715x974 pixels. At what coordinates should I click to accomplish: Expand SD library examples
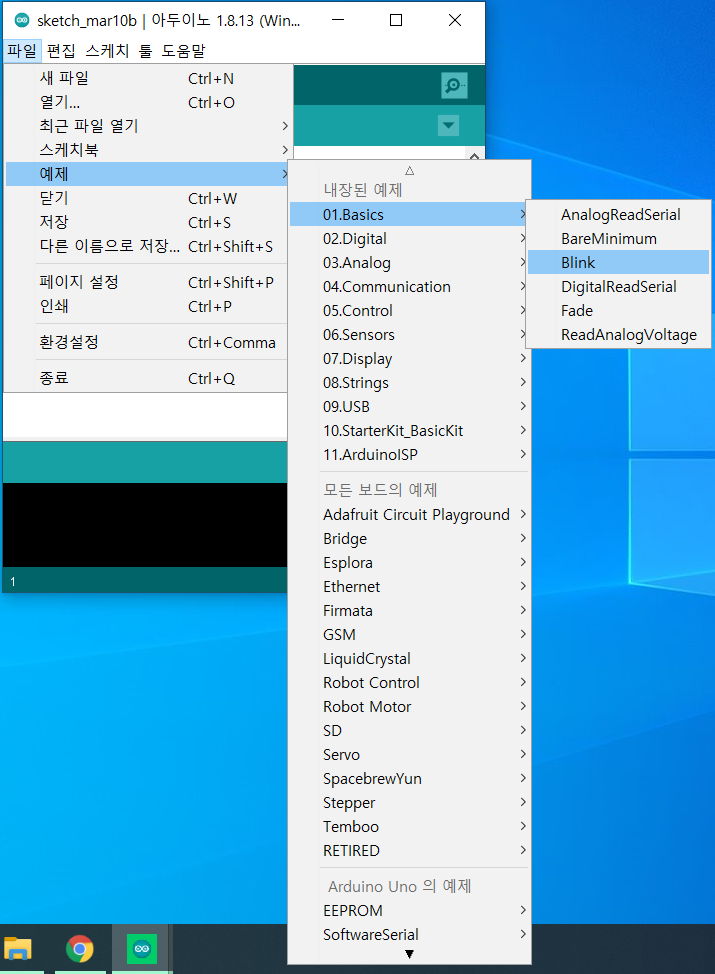point(409,730)
